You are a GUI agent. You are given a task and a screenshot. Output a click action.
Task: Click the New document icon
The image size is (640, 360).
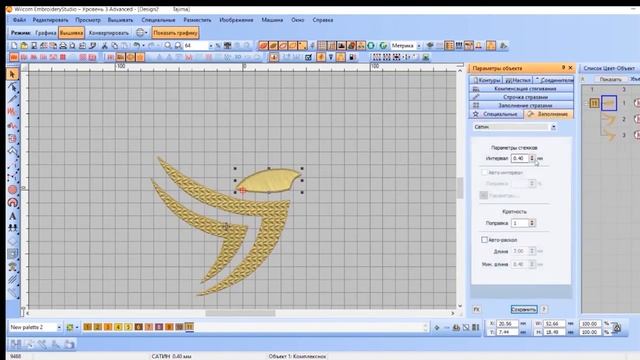coord(14,46)
